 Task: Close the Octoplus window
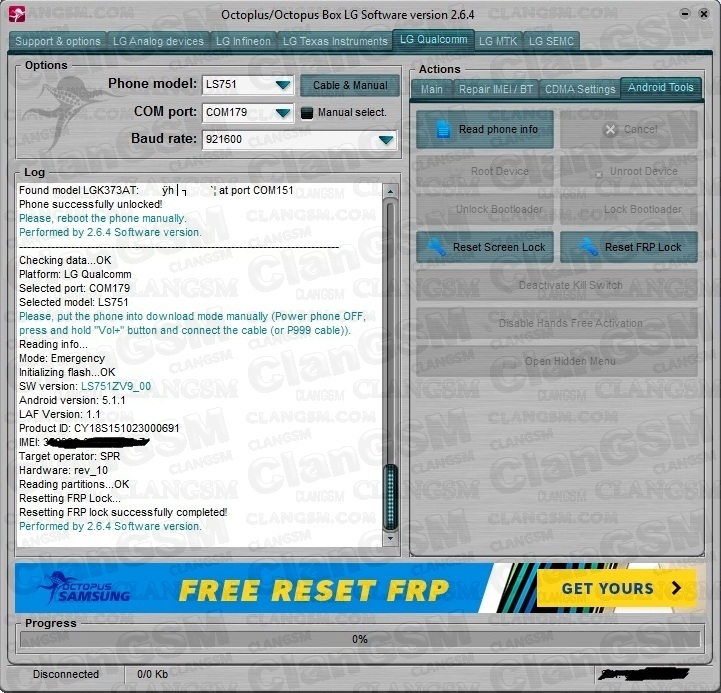[704, 14]
